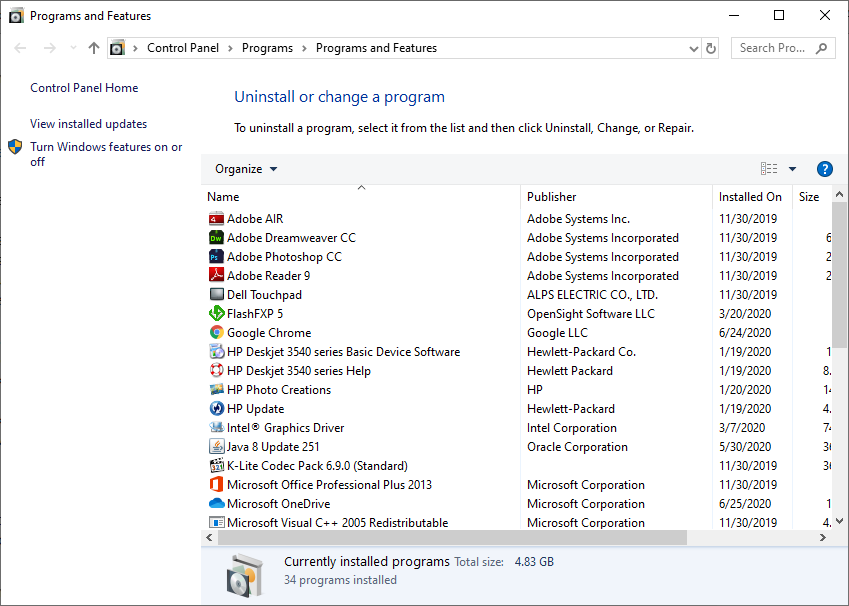Open the more view options dropdown arrow

tap(792, 169)
